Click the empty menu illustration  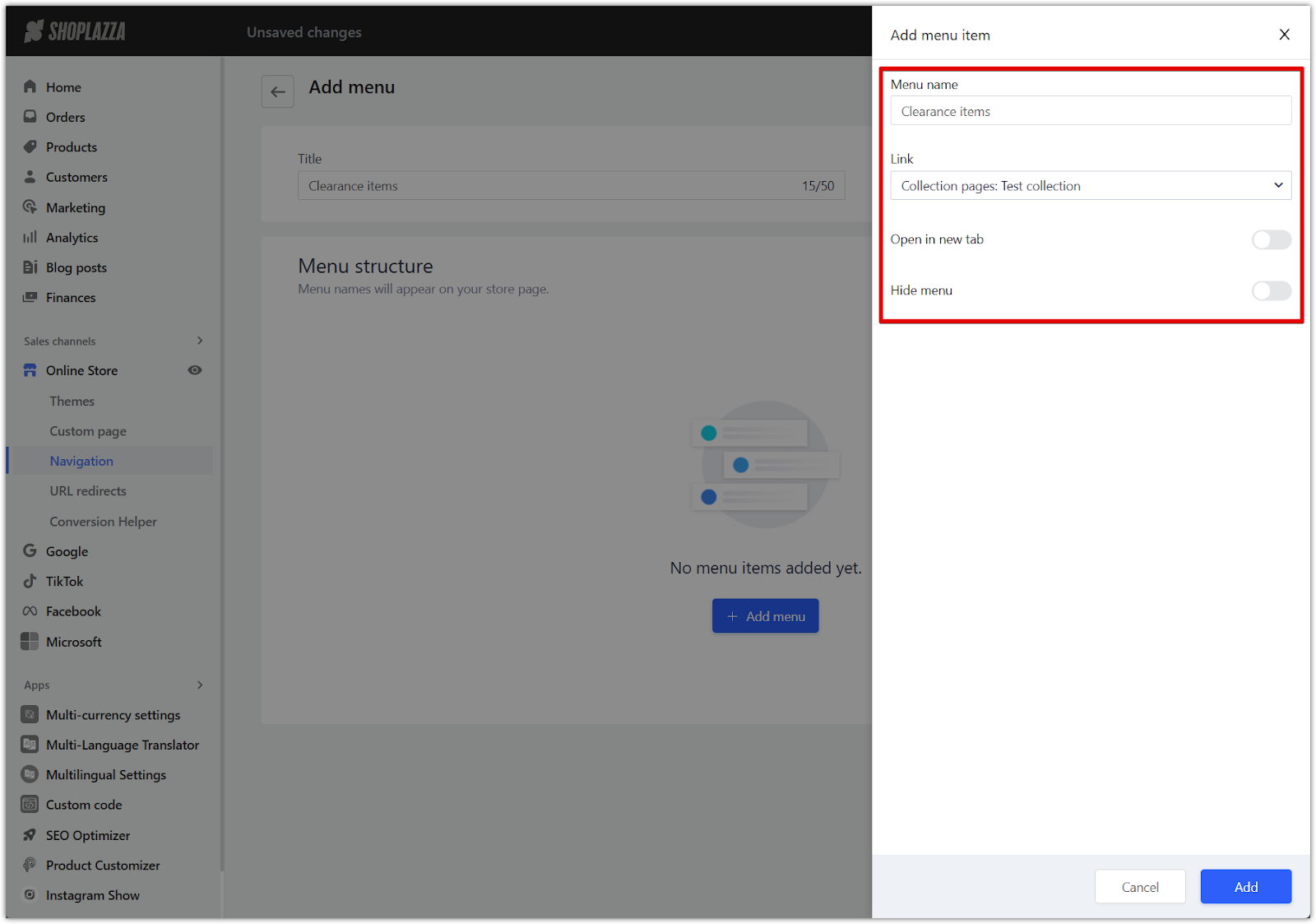click(766, 463)
